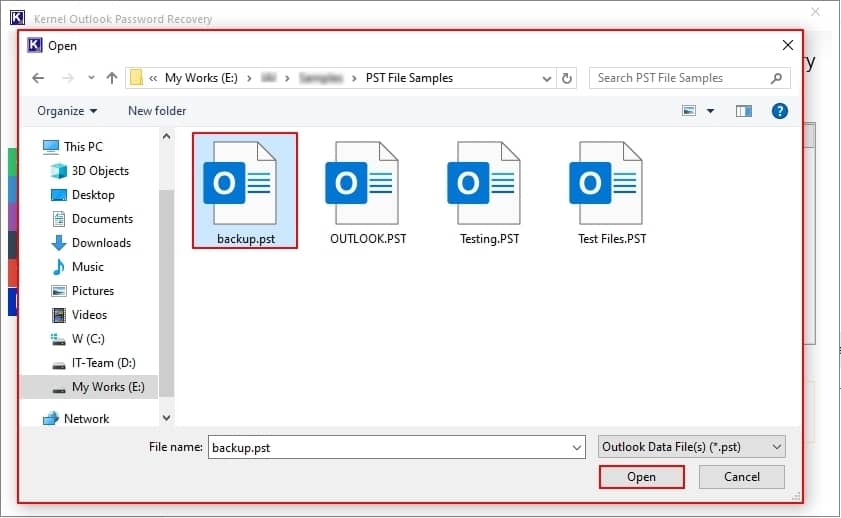The image size is (841, 518).
Task: Click the Open button
Action: pyautogui.click(x=641, y=477)
